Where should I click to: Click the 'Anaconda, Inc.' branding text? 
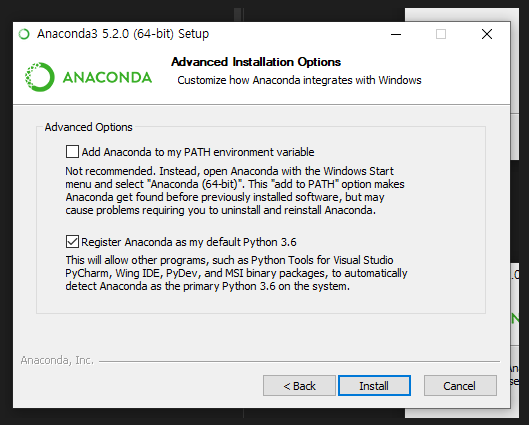tap(57, 361)
